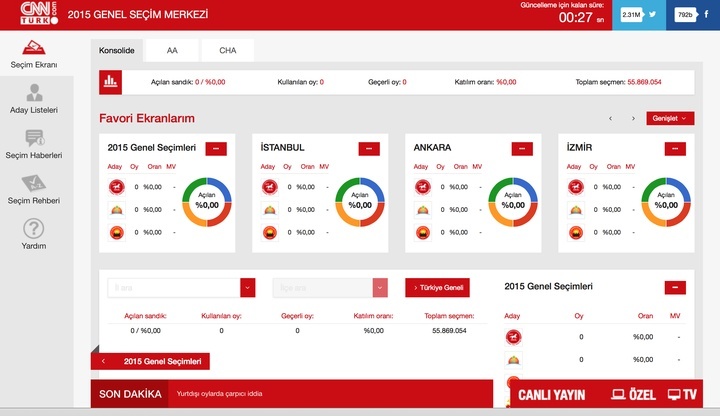Click the Türkiye Geneli button

(437, 288)
